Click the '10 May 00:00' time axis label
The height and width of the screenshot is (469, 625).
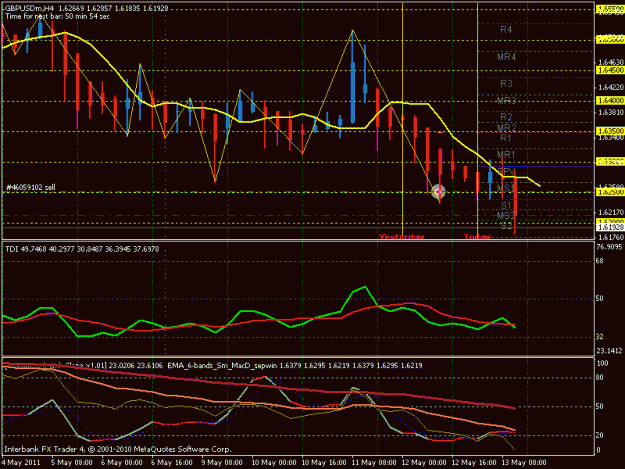point(274,463)
